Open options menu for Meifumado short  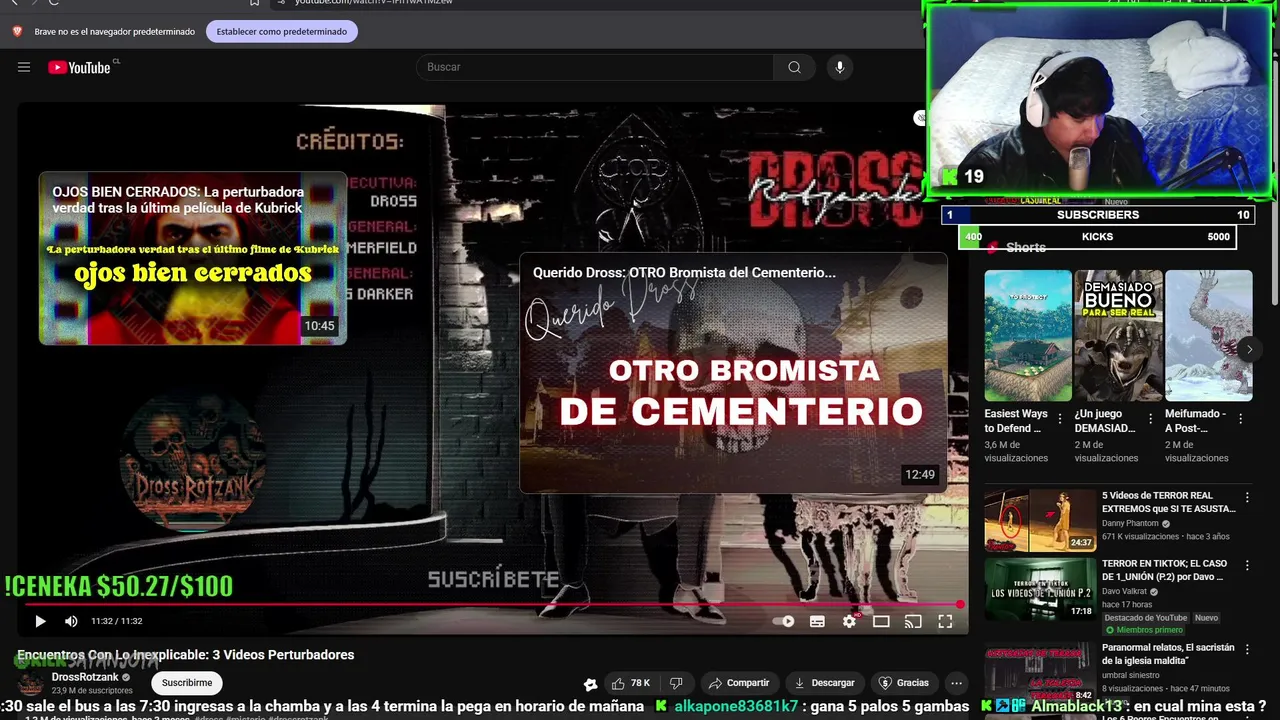tap(1241, 420)
